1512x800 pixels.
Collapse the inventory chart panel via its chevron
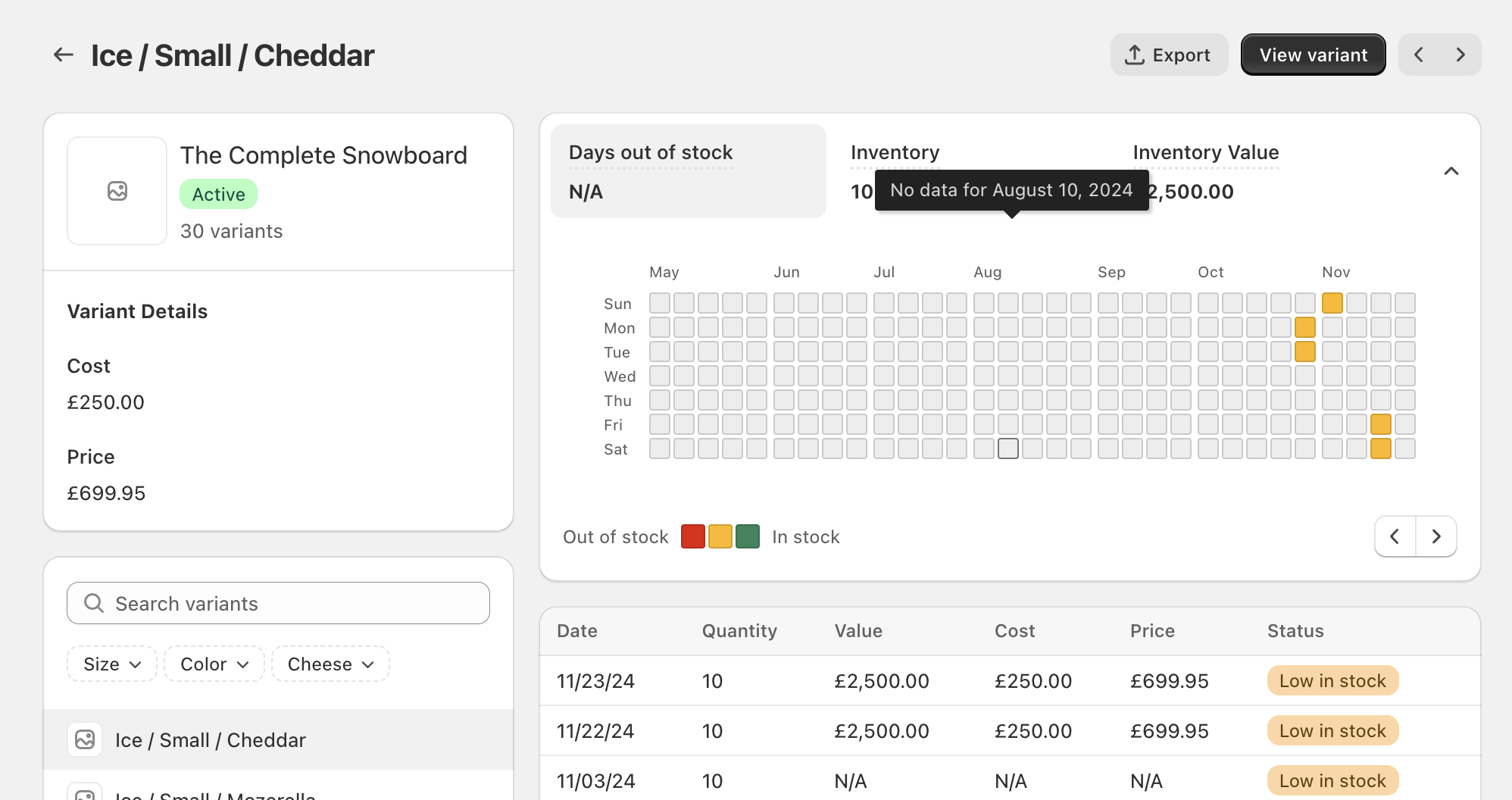(x=1451, y=170)
